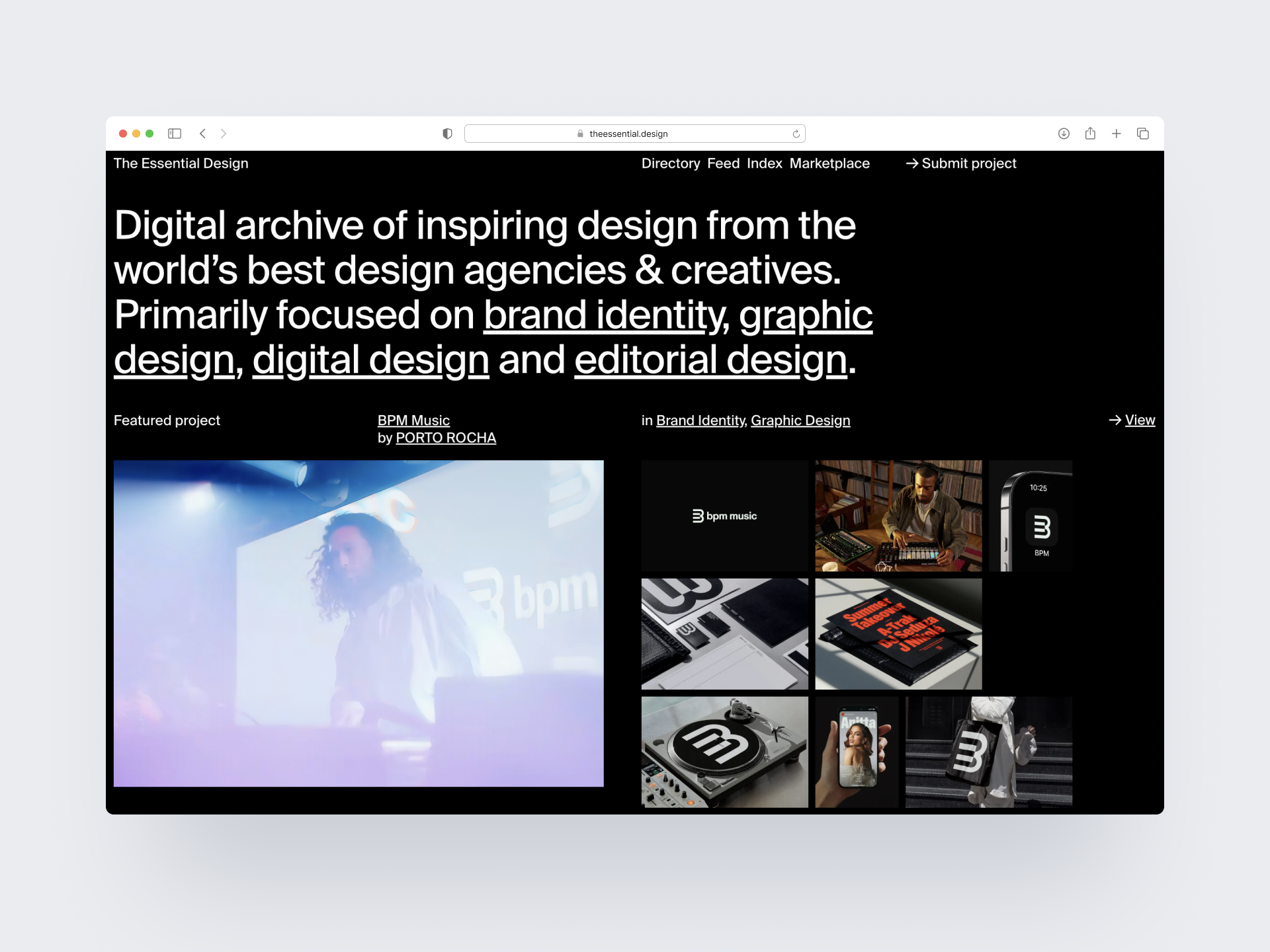Click the address bar showing theessential.design
The width and height of the screenshot is (1270, 952).
[x=635, y=134]
